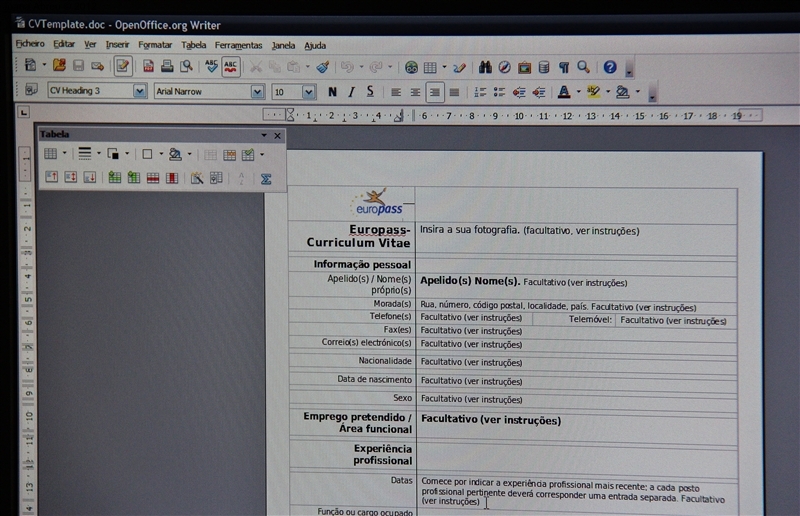Open the Ficheiro menu

30,44
